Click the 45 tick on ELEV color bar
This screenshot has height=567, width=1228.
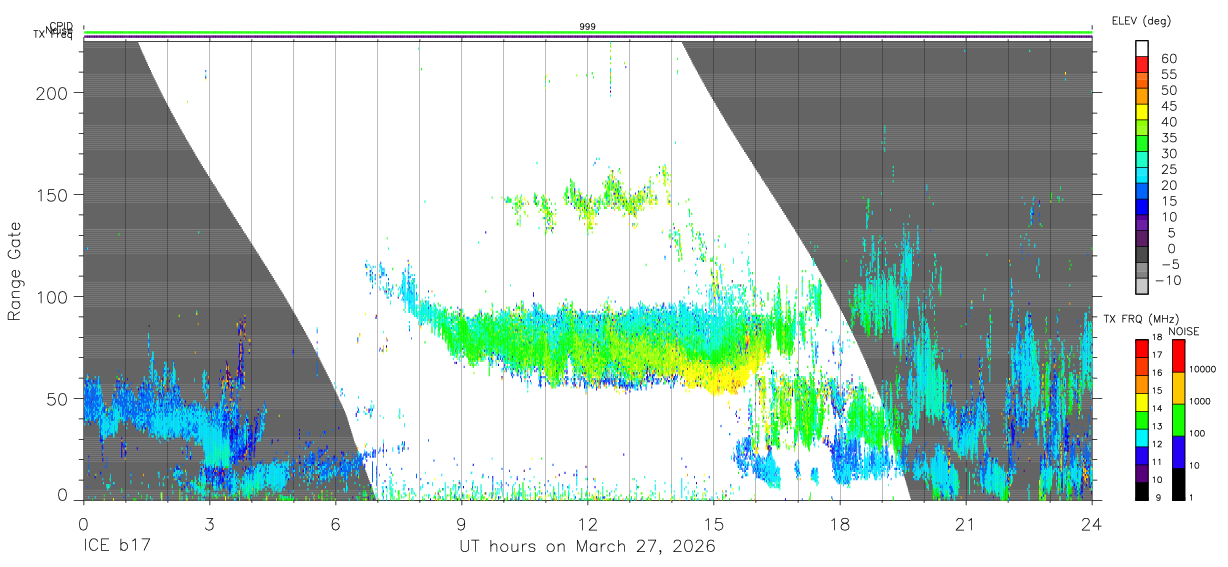pos(1169,107)
